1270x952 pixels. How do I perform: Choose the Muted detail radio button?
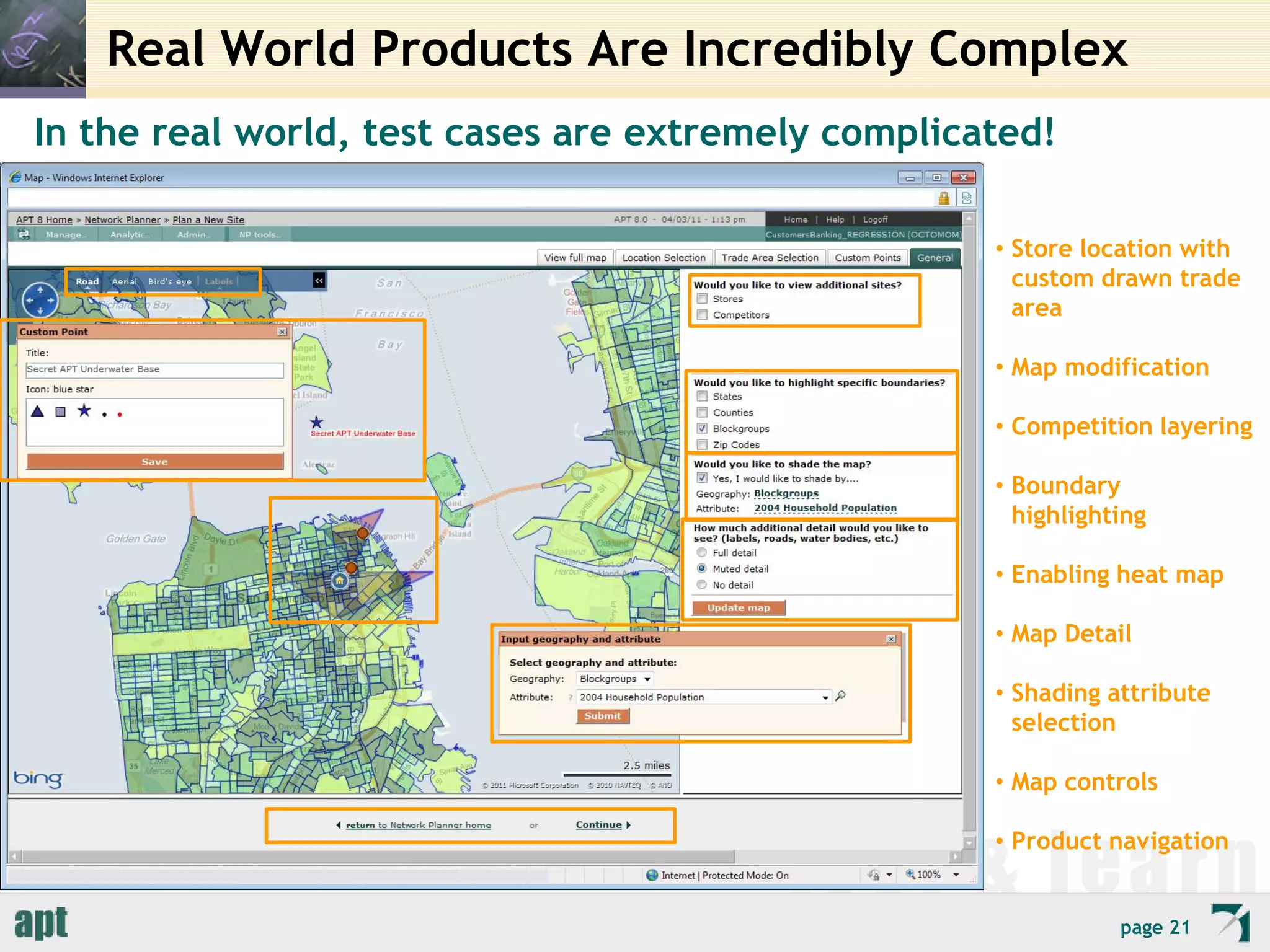[x=701, y=568]
